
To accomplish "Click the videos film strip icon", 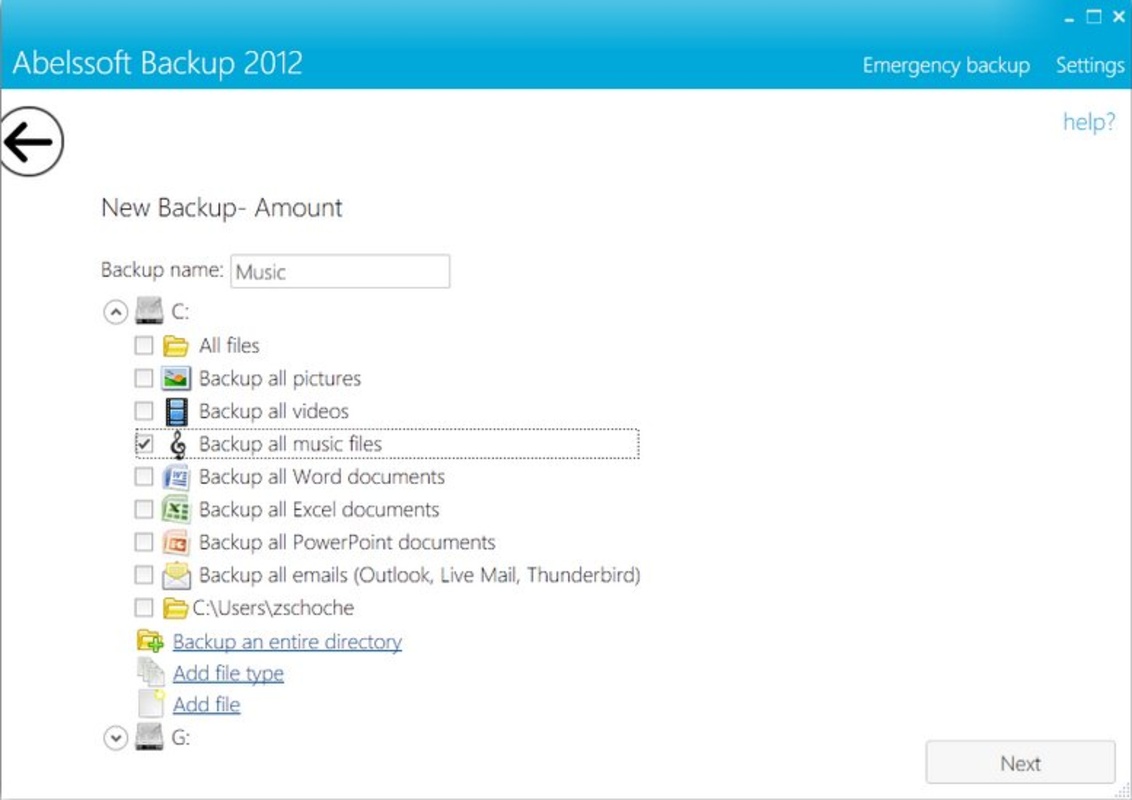I will pos(176,412).
